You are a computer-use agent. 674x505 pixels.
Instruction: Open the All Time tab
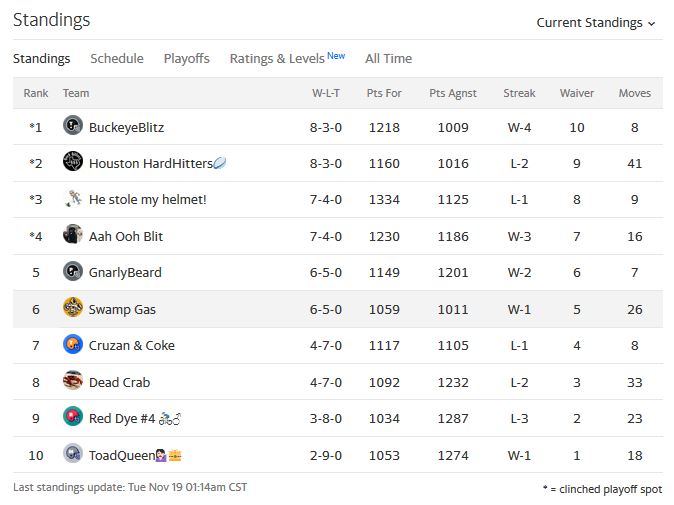click(389, 58)
